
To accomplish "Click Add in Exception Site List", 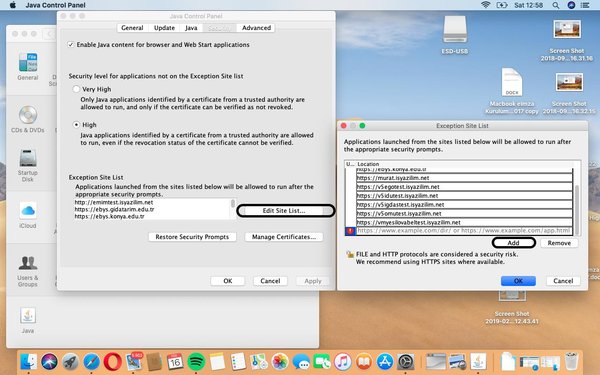I will [514, 243].
